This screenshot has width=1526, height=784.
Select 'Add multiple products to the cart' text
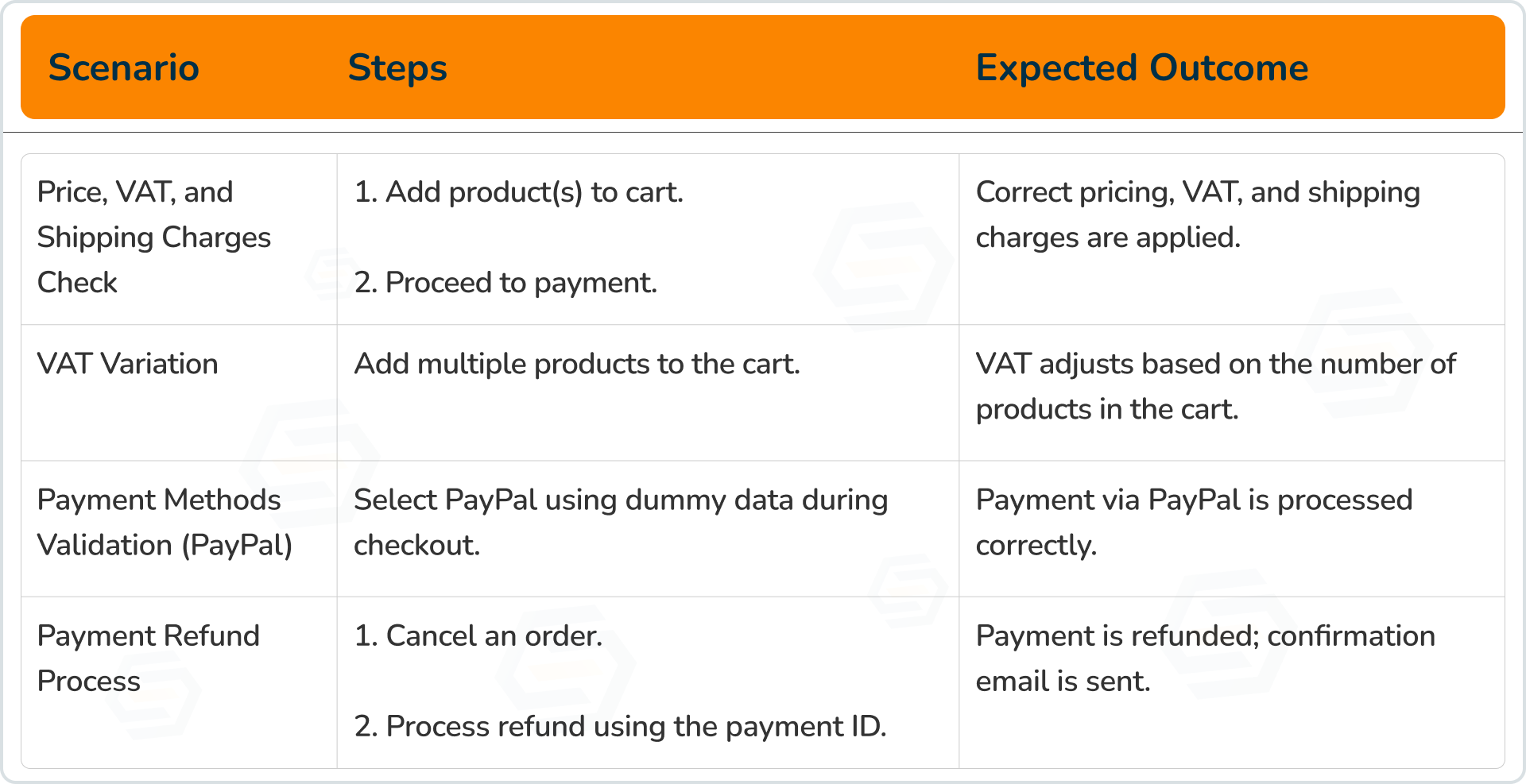576,364
